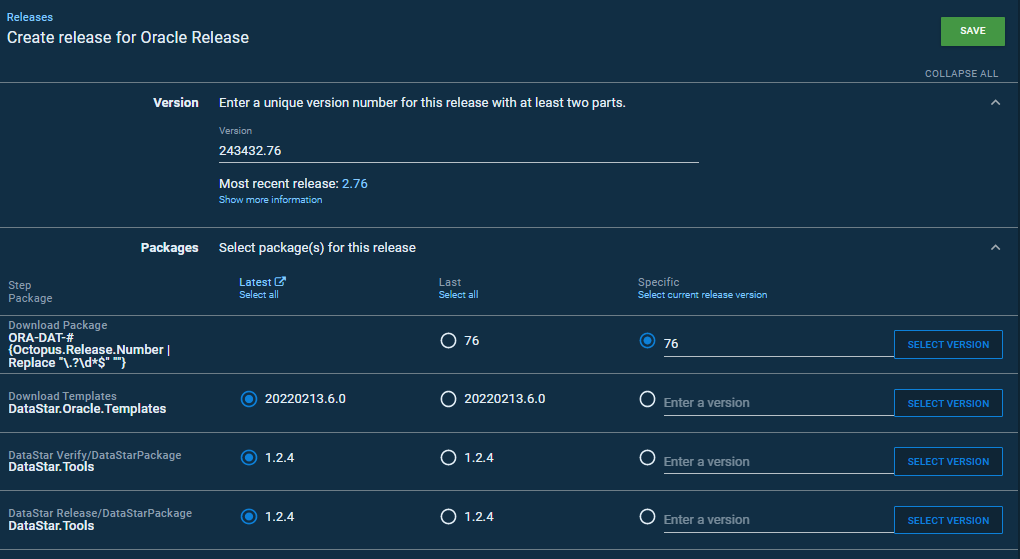This screenshot has width=1020, height=559.
Task: Save the Oracle release
Action: pyautogui.click(x=972, y=31)
